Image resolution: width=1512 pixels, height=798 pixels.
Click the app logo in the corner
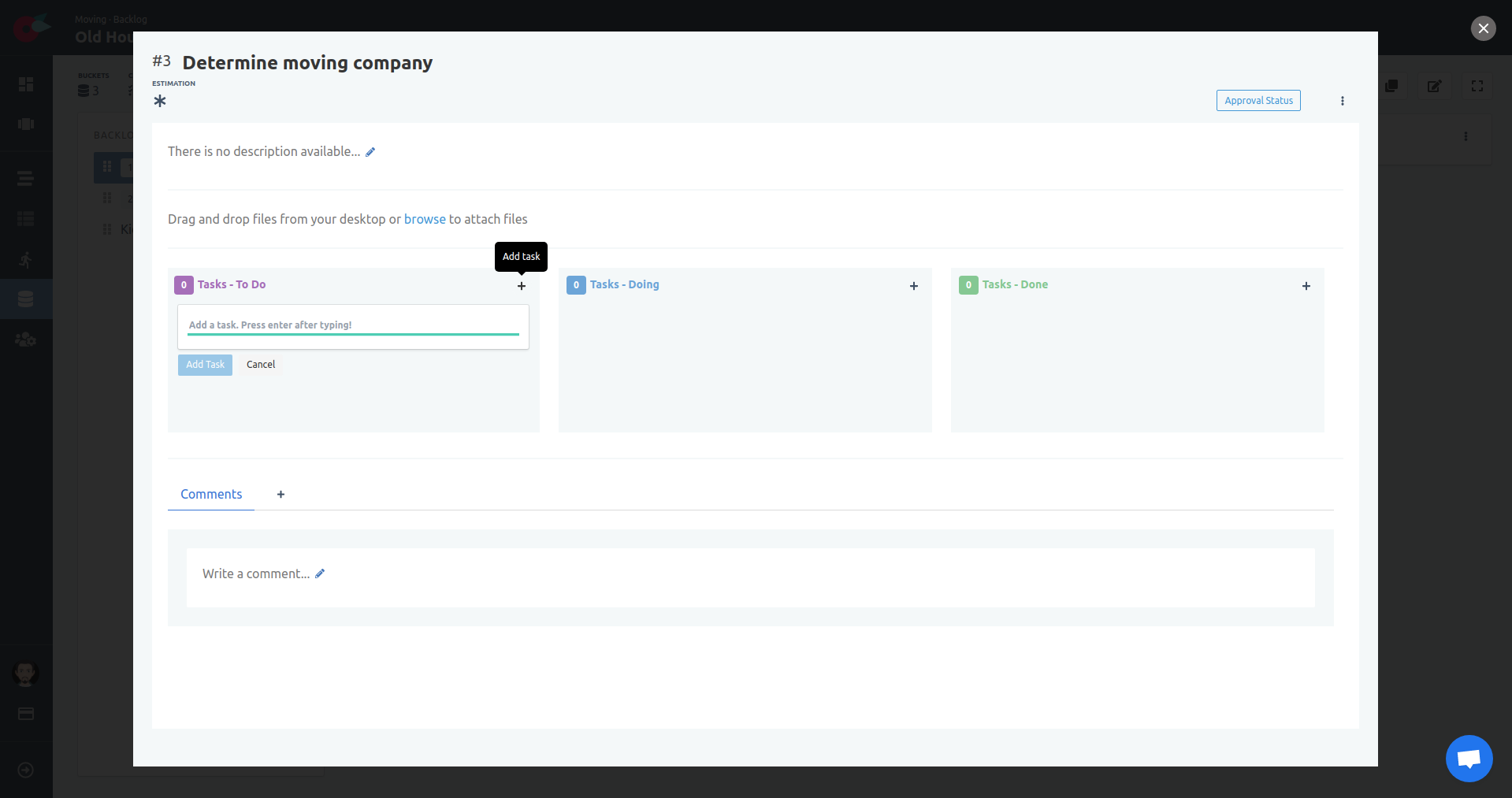32,28
